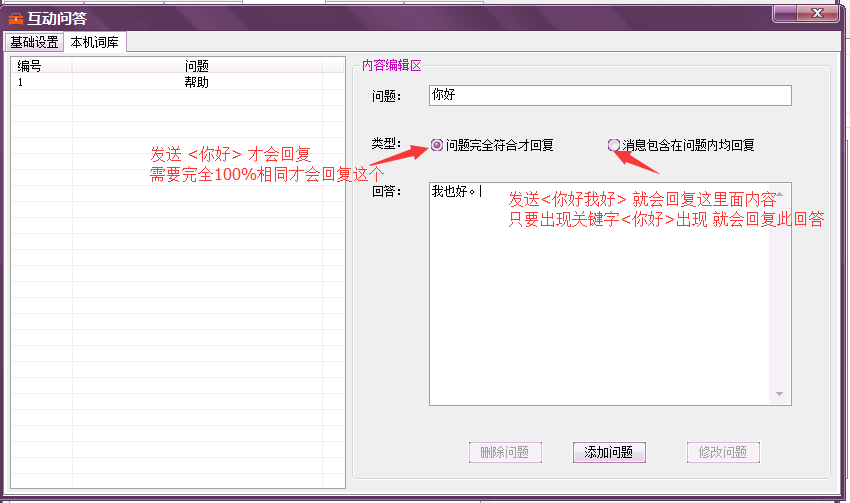Click the 问题 text field containing 你好
The image size is (850, 503).
(x=609, y=95)
